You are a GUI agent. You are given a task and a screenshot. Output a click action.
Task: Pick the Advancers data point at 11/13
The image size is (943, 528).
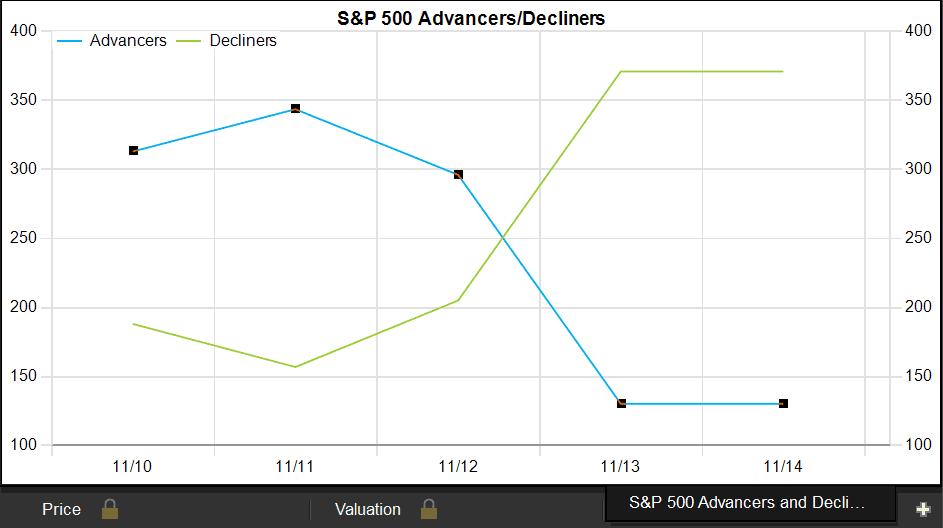pos(621,403)
